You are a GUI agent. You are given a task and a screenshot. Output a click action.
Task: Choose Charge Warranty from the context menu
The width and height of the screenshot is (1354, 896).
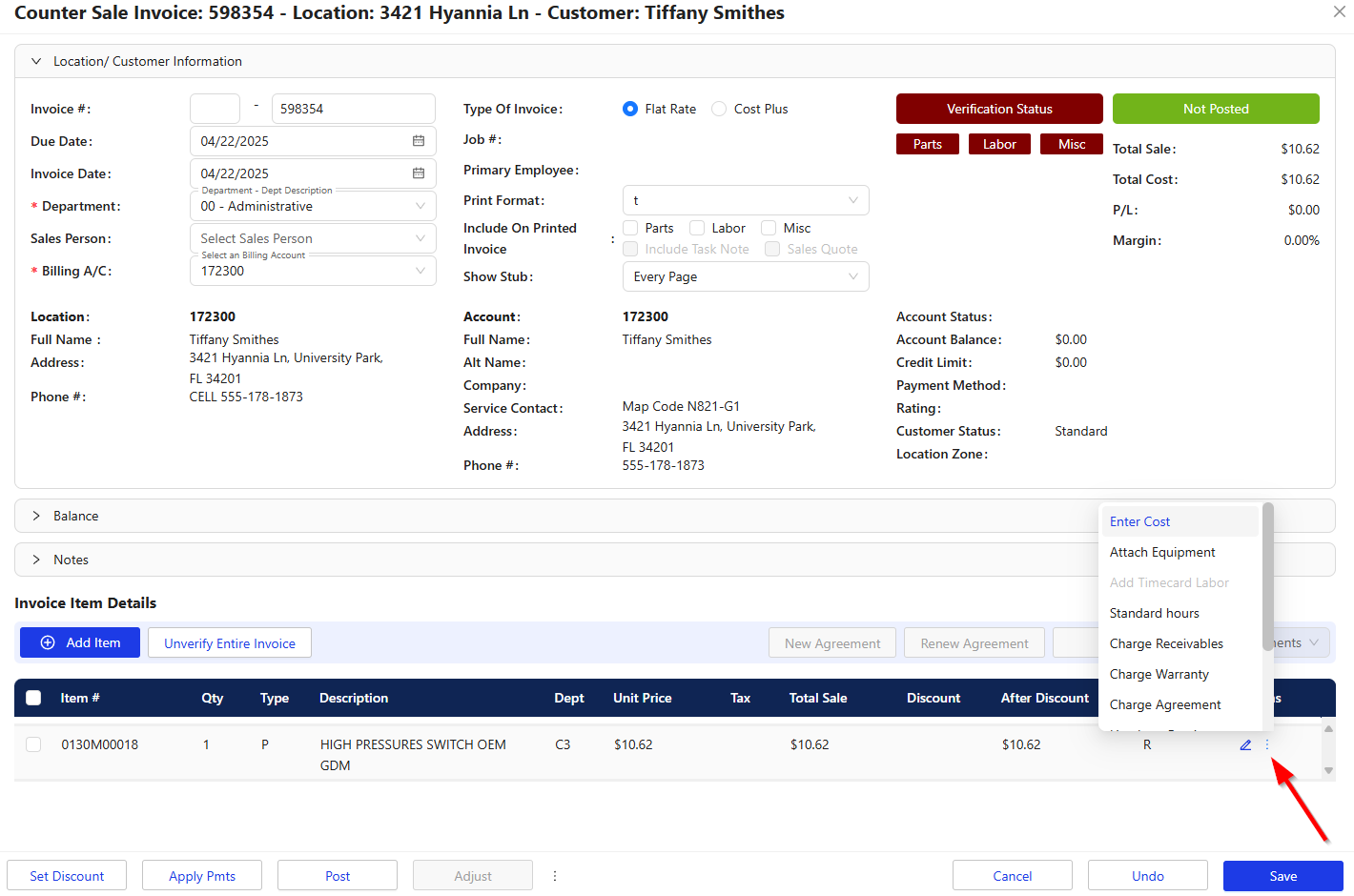1180,674
